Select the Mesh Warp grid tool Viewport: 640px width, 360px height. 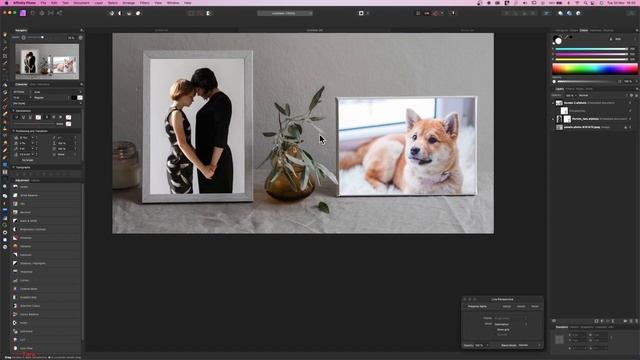coord(5,172)
